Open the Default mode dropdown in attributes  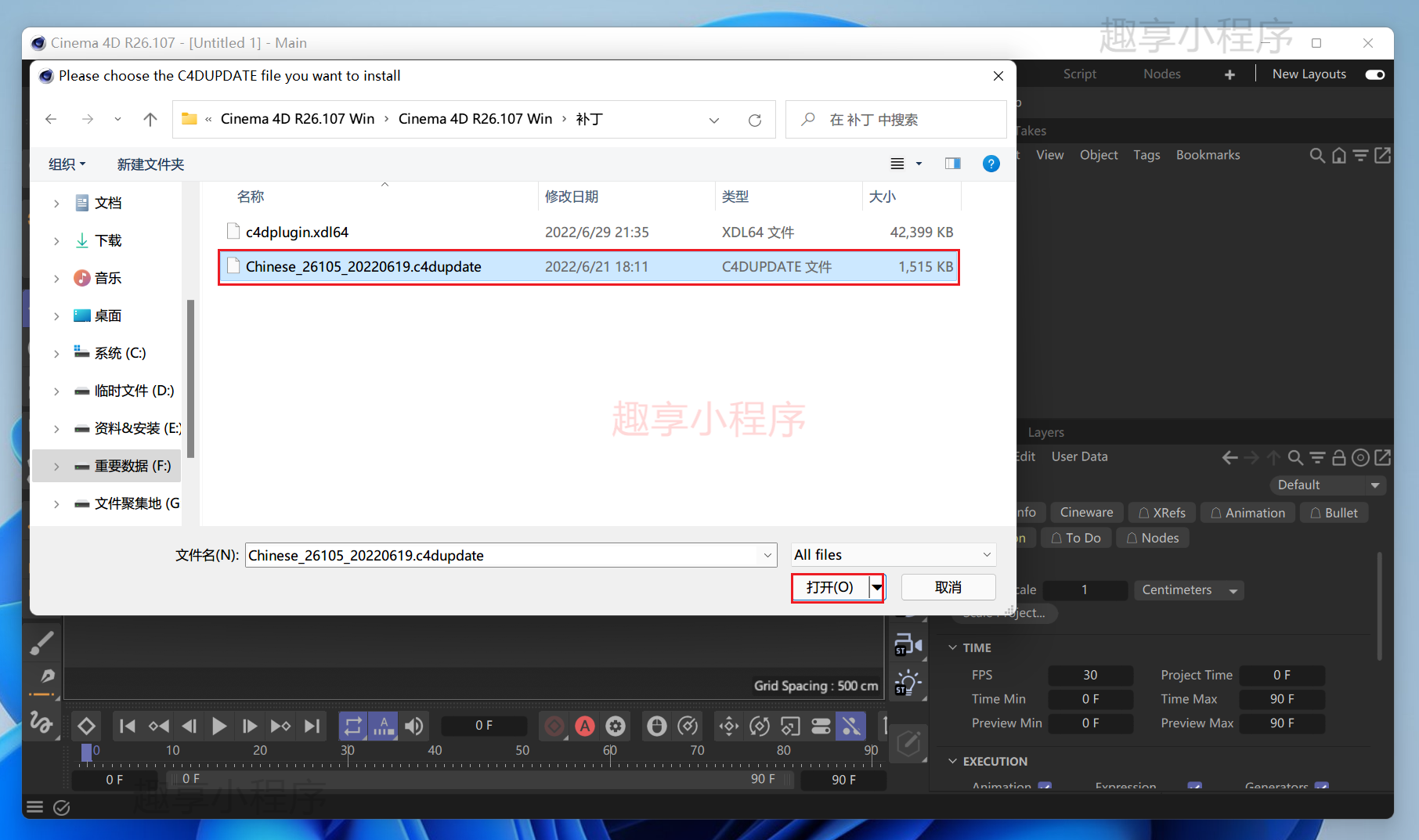coord(1328,485)
